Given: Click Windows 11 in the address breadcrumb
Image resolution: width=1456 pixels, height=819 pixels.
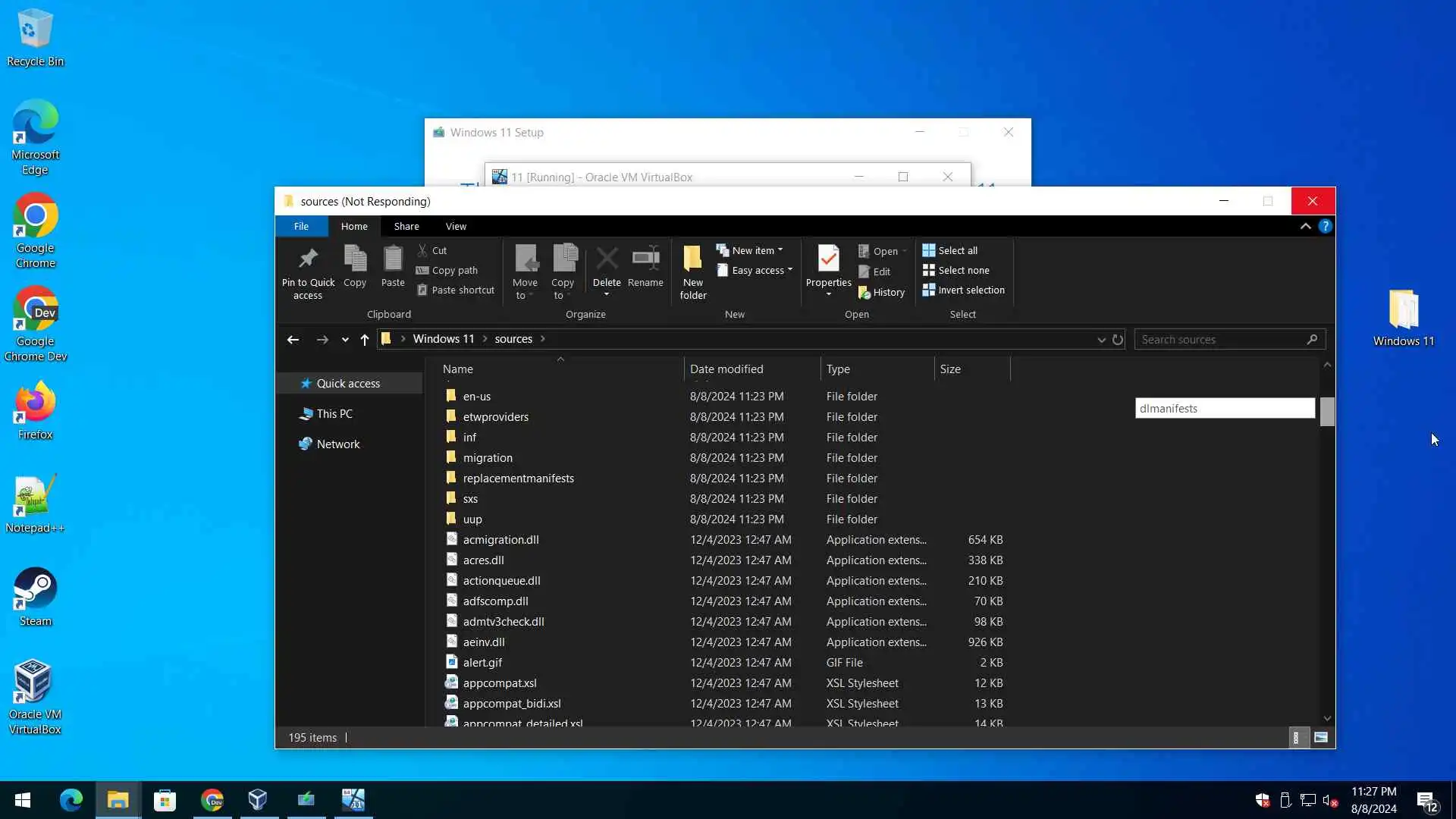Looking at the screenshot, I should (443, 339).
